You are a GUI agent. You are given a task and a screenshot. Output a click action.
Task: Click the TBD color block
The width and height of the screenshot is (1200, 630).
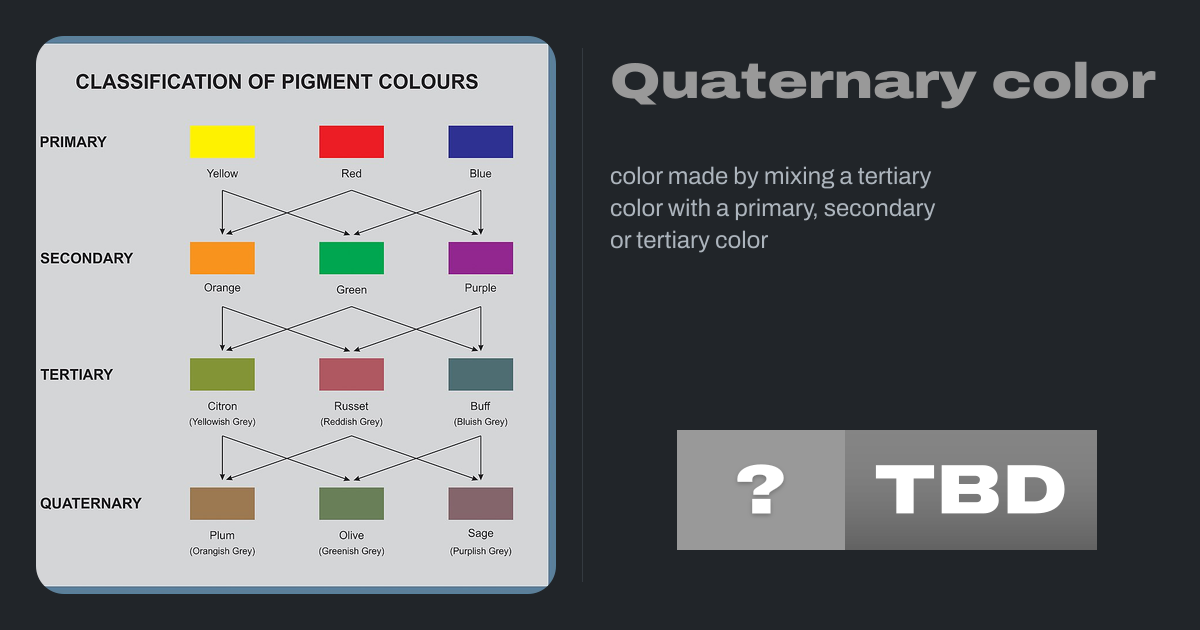[x=970, y=490]
